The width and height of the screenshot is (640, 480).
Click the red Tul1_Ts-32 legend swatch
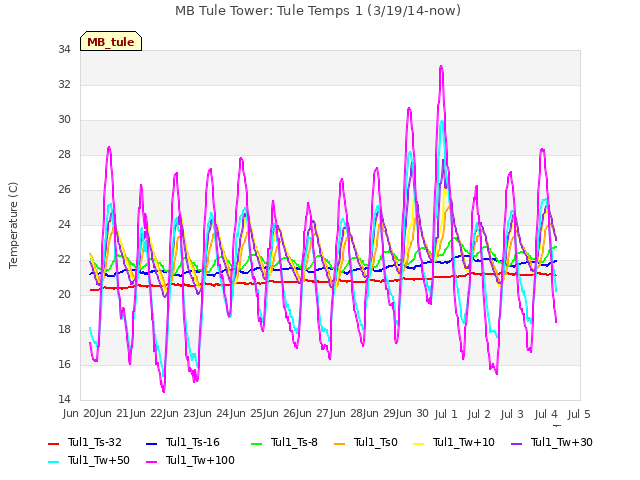point(54,443)
